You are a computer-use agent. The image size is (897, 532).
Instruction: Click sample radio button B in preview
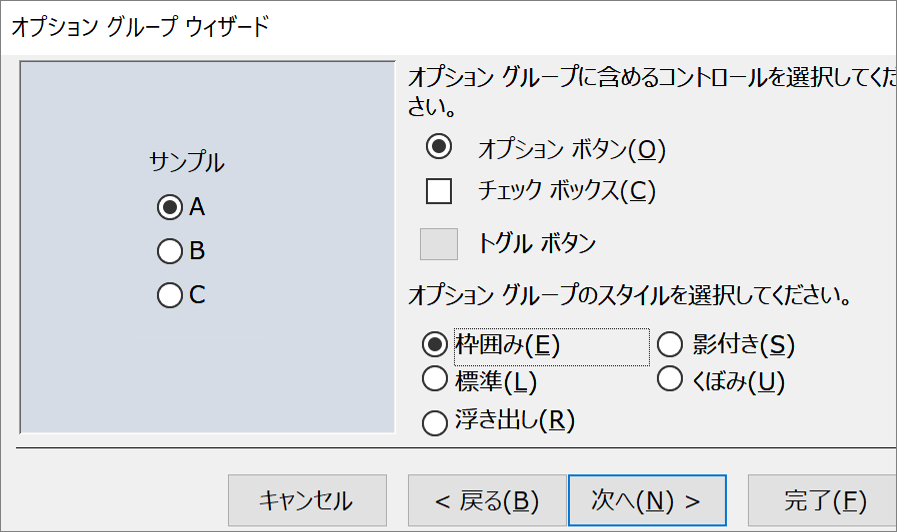point(170,251)
